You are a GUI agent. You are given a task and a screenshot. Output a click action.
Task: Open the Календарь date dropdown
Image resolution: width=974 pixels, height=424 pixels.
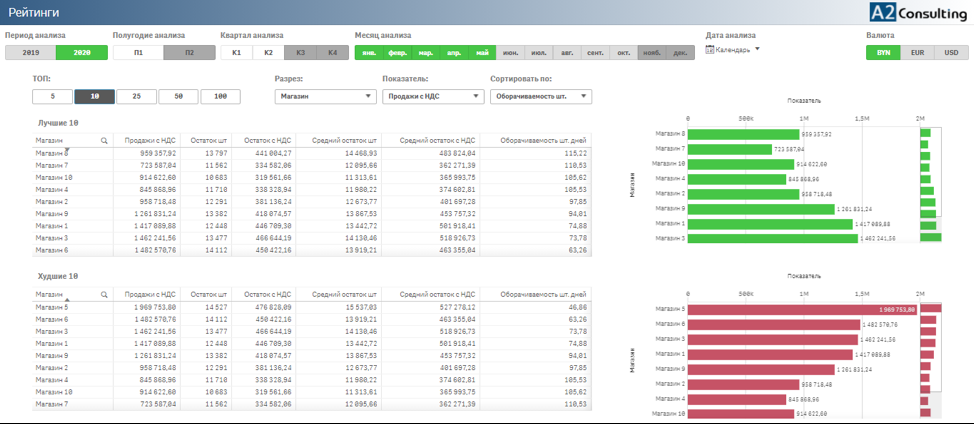click(x=733, y=50)
